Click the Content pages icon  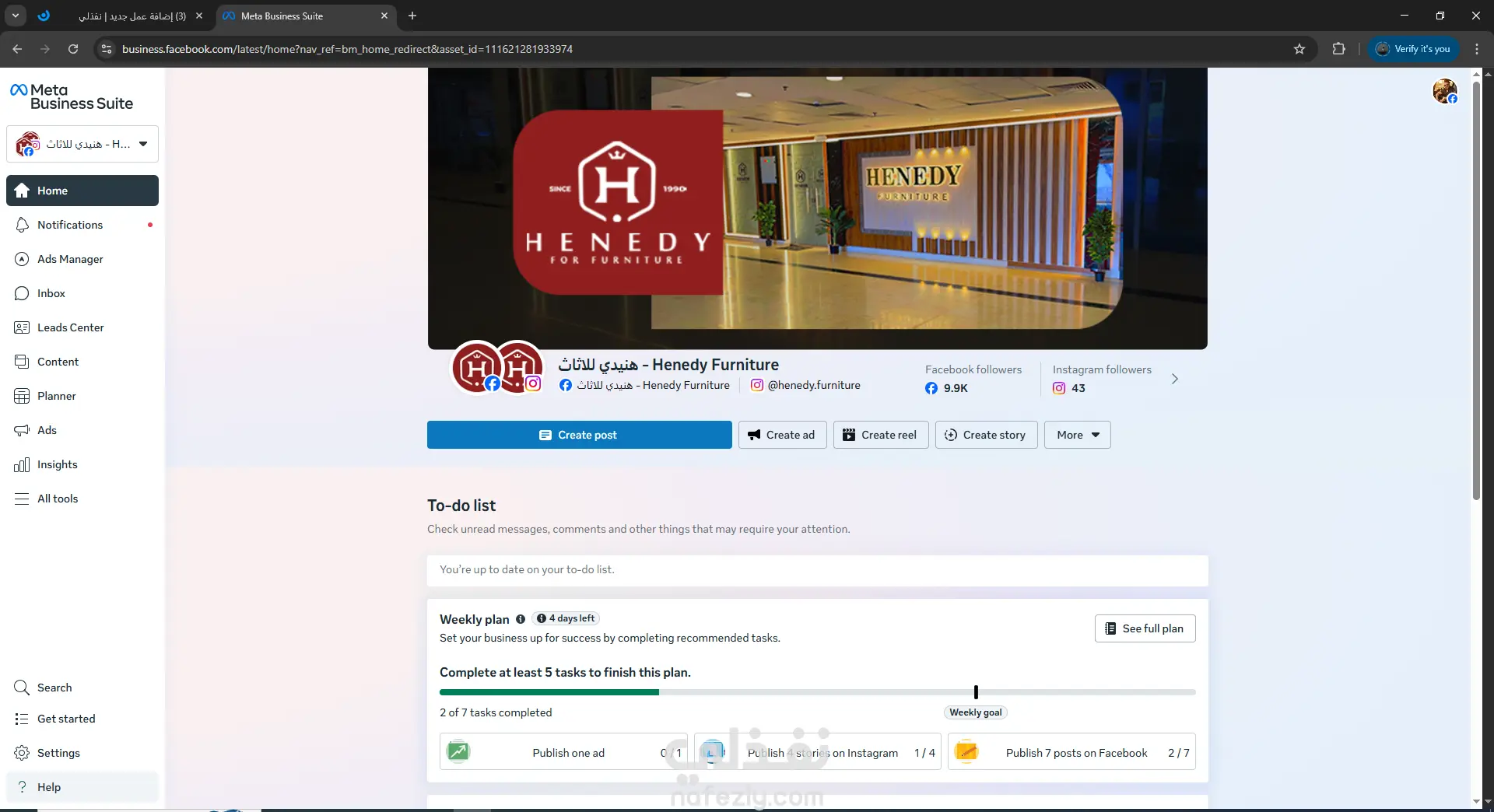click(22, 362)
